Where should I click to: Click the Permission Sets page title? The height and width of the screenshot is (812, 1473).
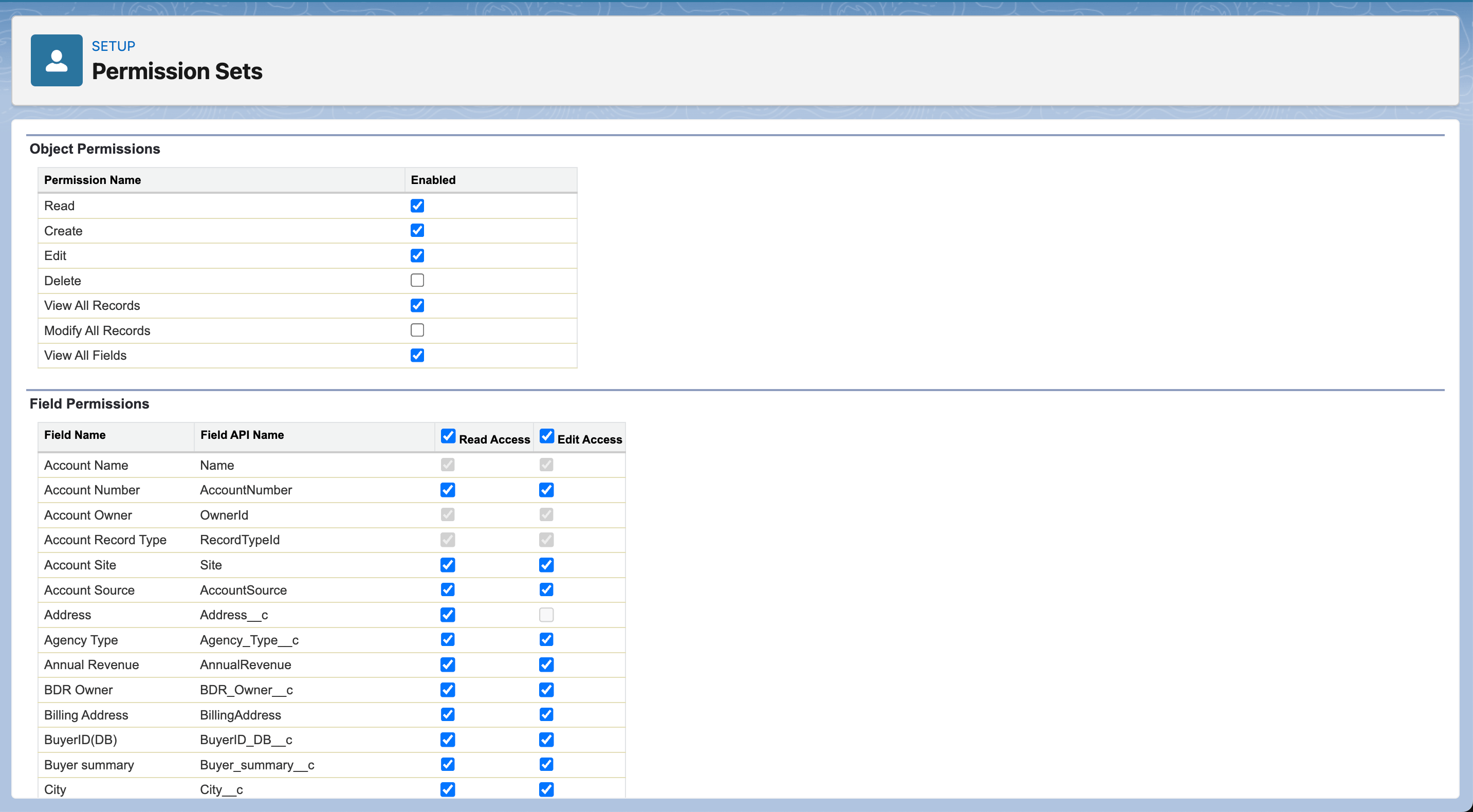(x=177, y=71)
